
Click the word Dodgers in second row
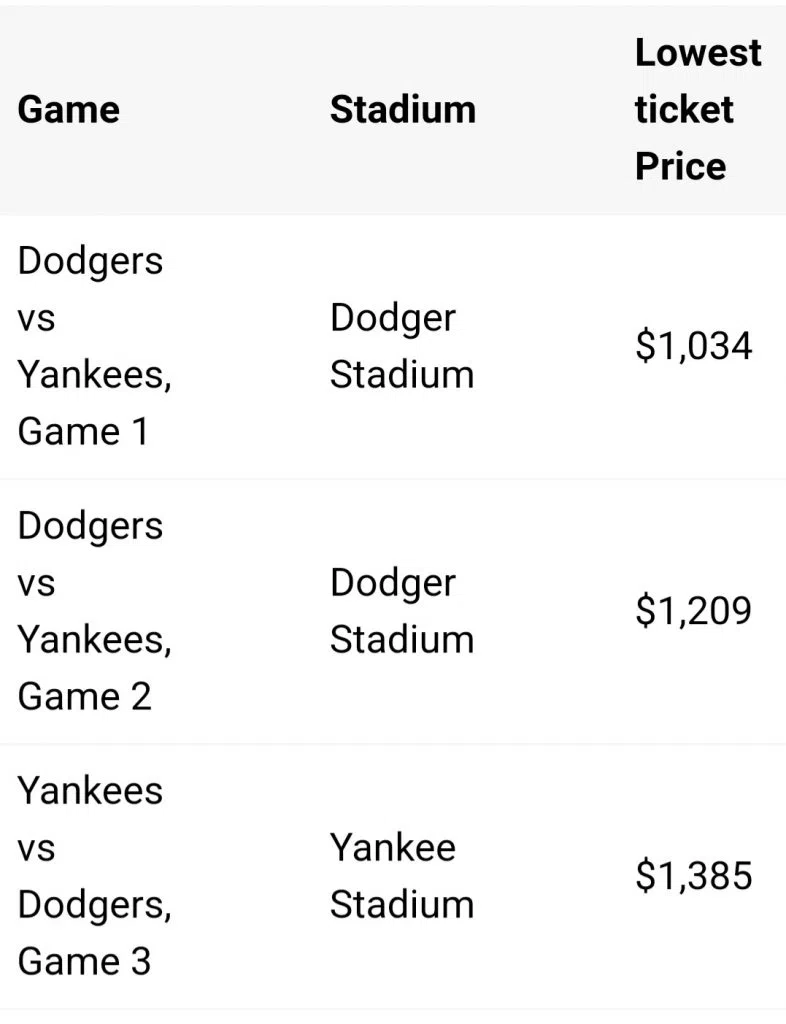[90, 526]
